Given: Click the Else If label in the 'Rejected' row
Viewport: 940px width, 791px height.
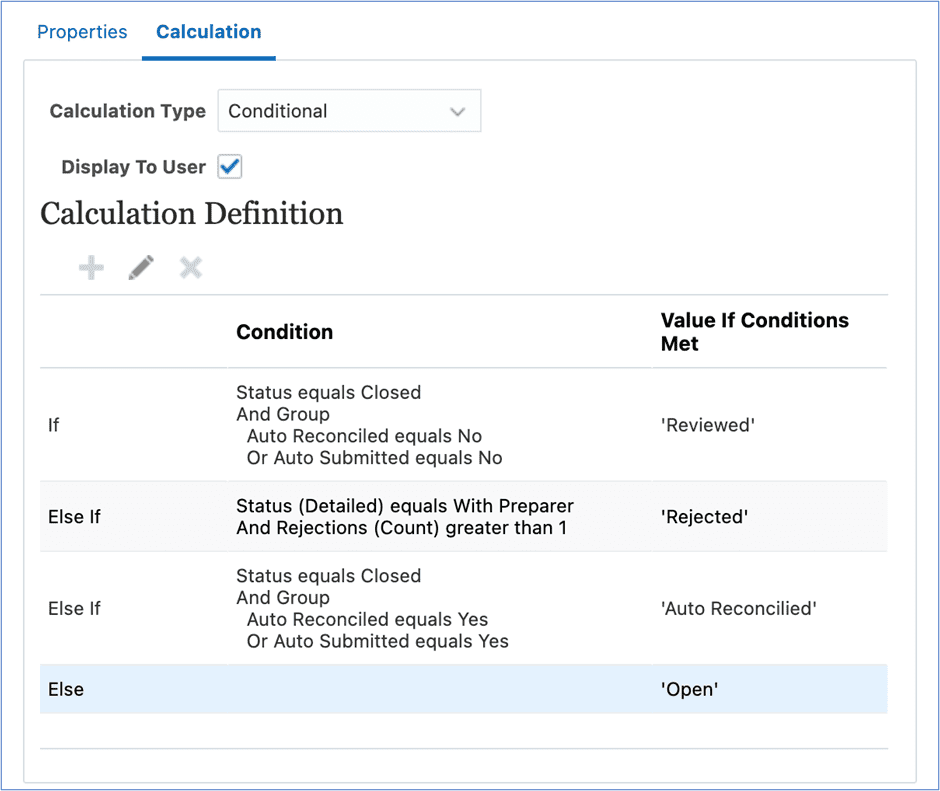Looking at the screenshot, I should click(74, 517).
